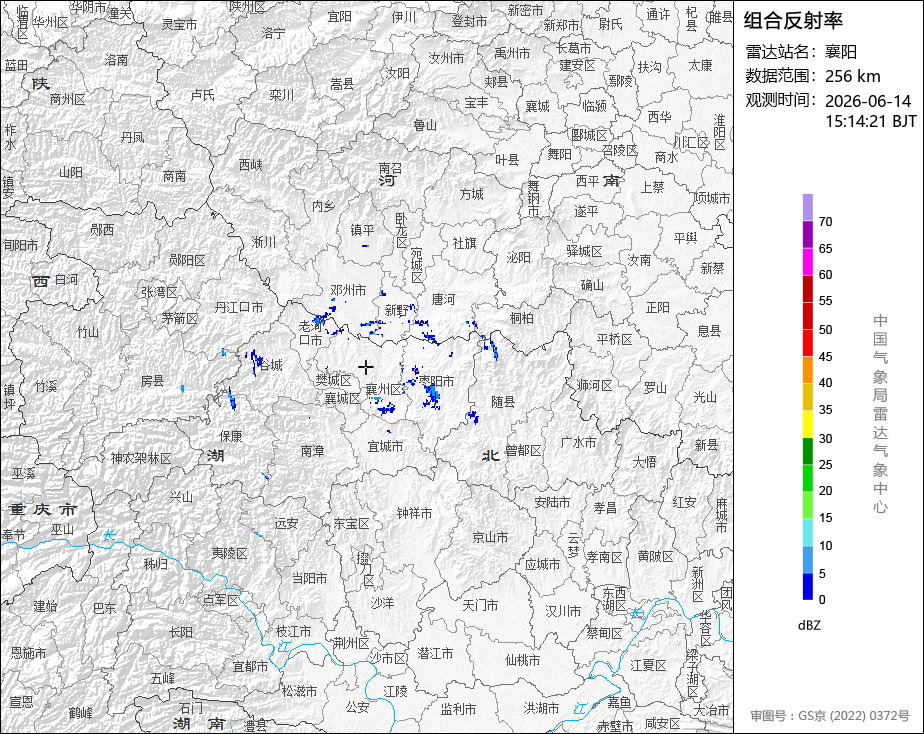Click the 宜城市 label
924x734 pixels.
pos(385,446)
